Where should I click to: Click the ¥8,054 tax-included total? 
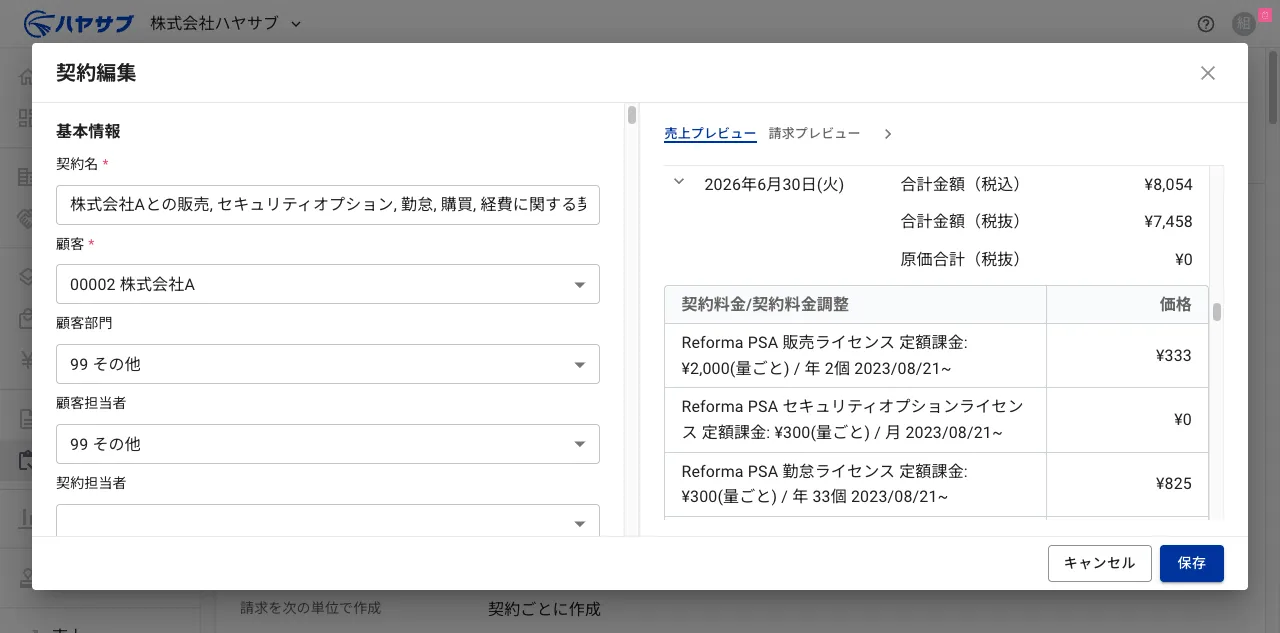(x=1168, y=185)
